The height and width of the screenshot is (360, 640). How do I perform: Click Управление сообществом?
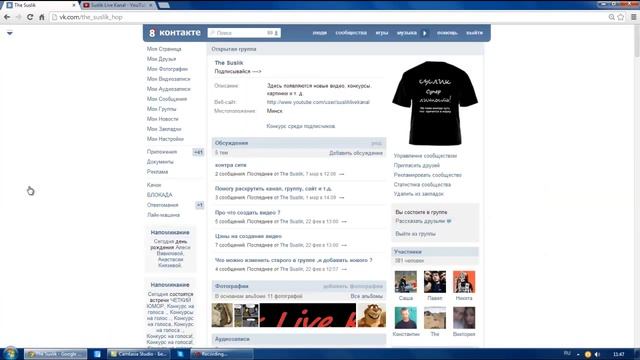click(425, 156)
